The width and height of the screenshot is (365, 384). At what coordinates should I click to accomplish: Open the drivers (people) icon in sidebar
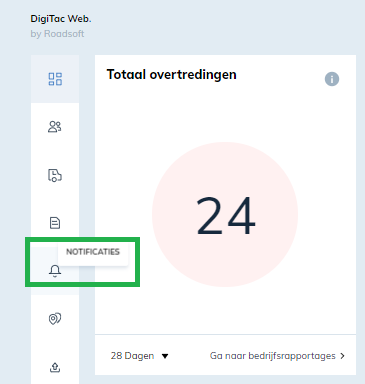[55, 127]
